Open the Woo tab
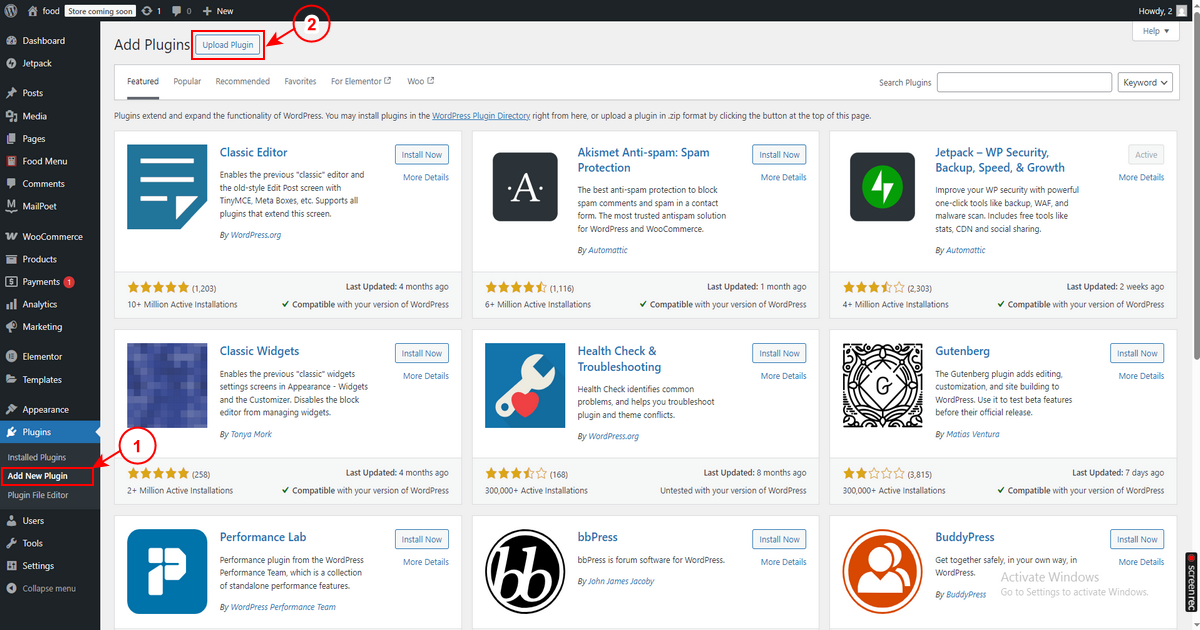 click(420, 82)
